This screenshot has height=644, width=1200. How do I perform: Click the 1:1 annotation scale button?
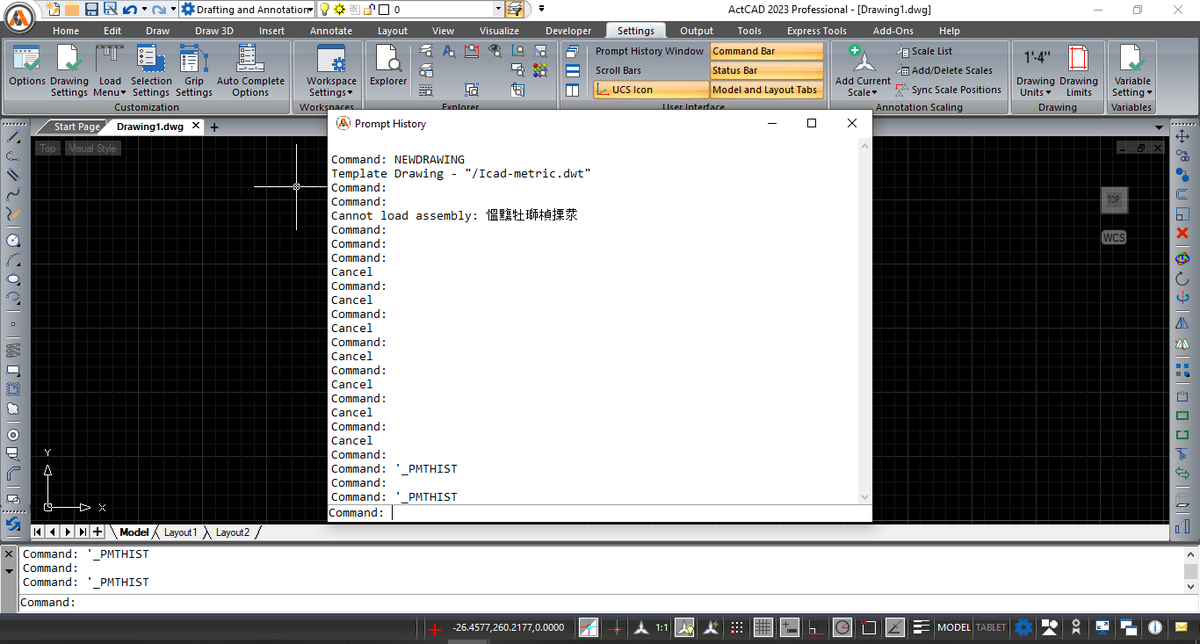tap(662, 627)
